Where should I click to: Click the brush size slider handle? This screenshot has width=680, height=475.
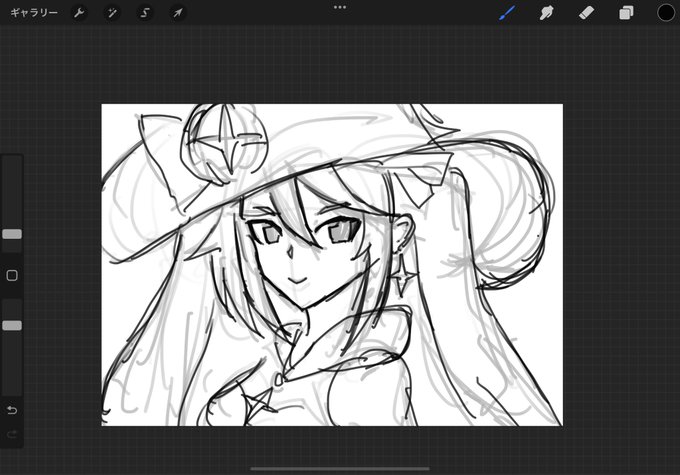12,234
